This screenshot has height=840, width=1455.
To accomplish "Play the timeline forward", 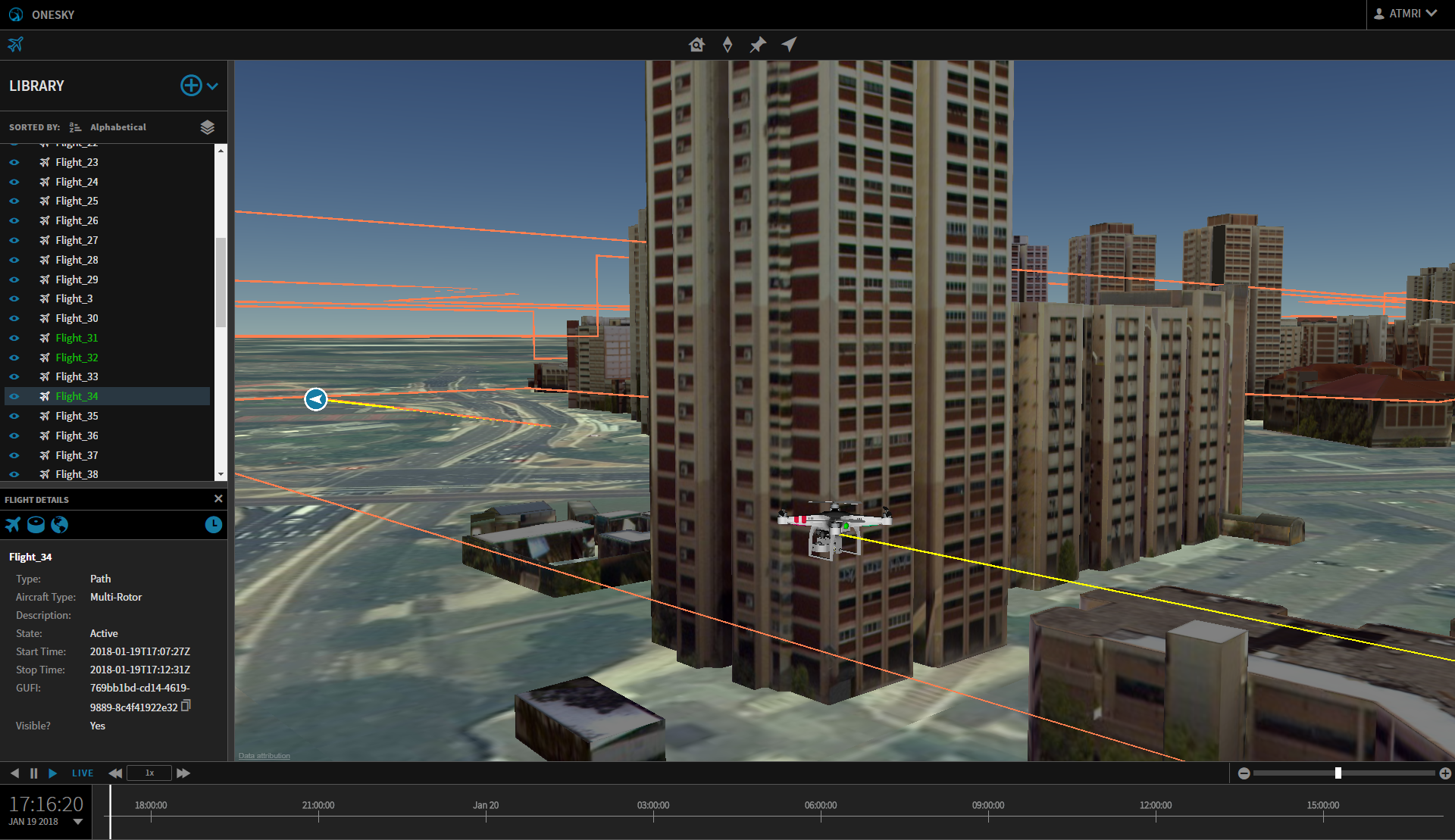I will point(52,773).
